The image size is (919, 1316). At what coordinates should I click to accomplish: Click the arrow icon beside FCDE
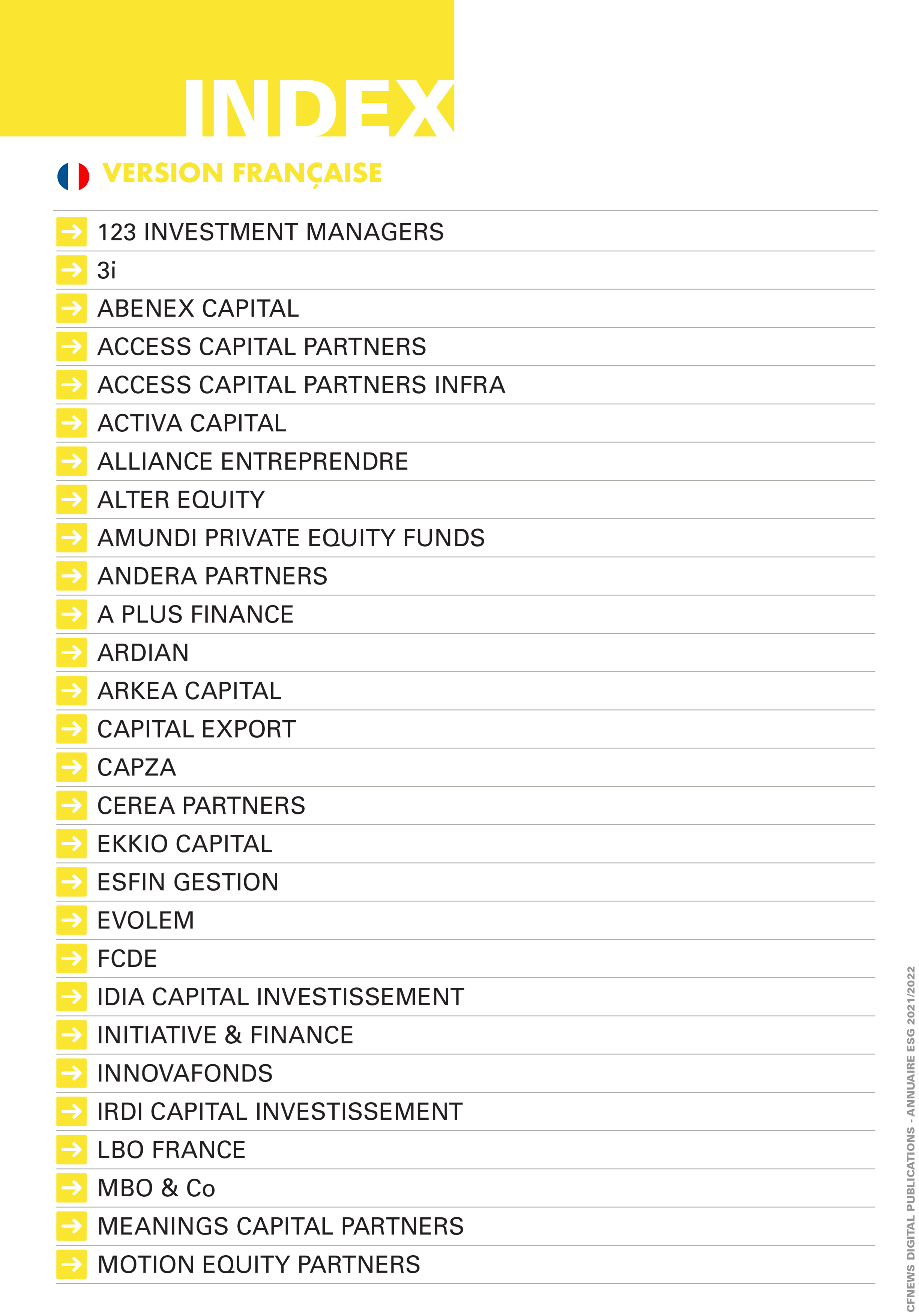click(x=72, y=958)
